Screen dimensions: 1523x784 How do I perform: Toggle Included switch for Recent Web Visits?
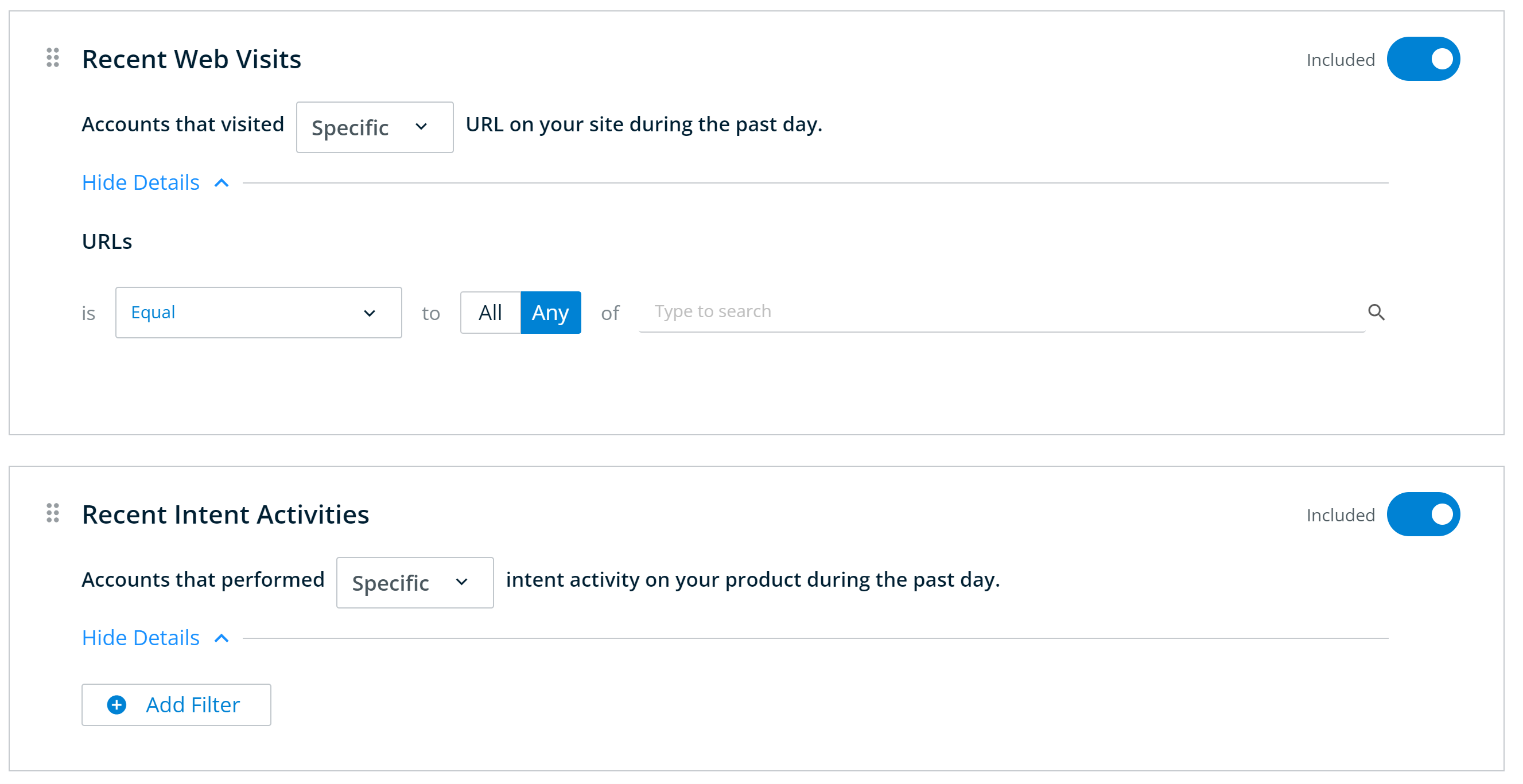(x=1423, y=59)
